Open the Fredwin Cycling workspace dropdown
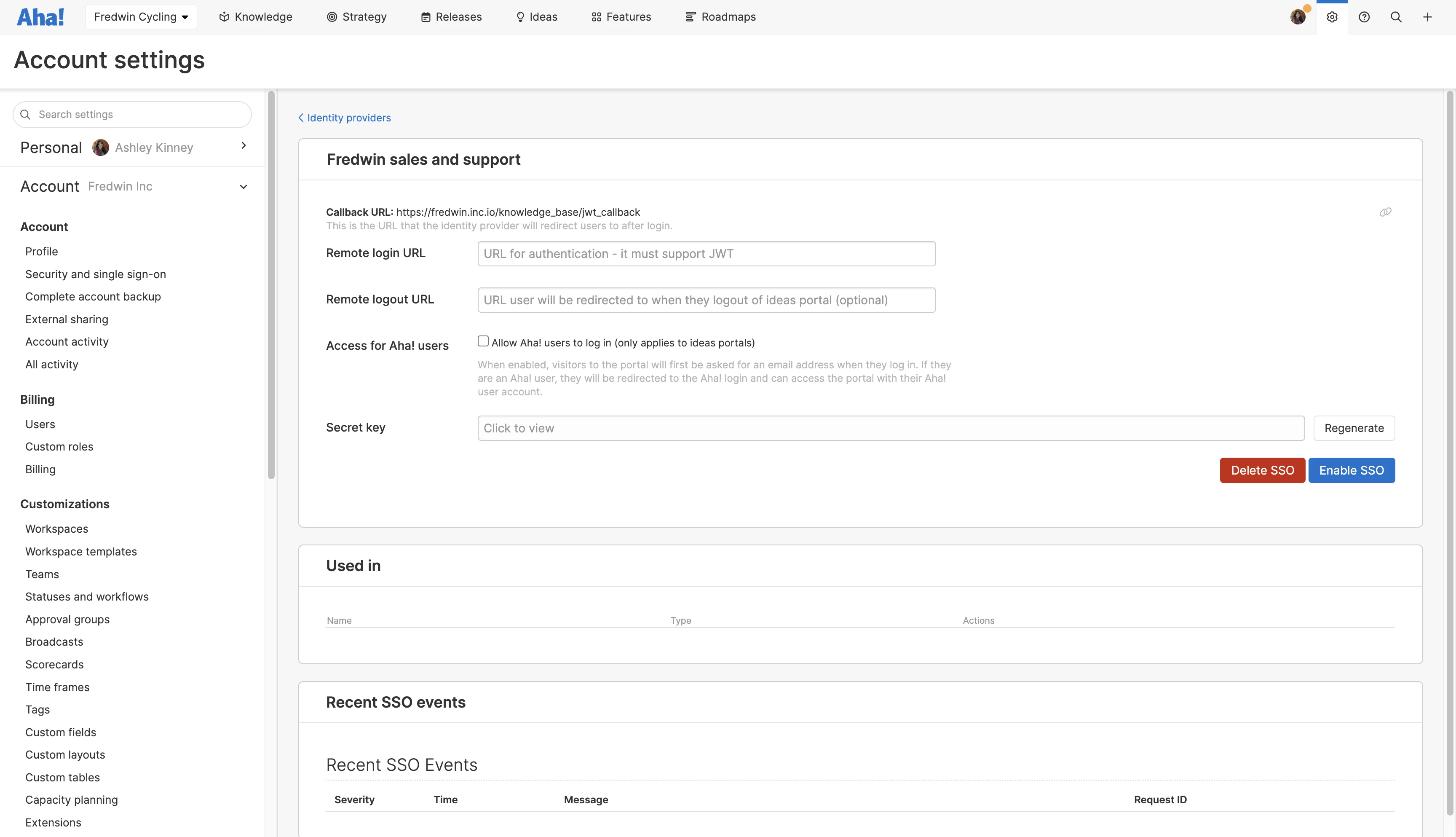 (x=141, y=17)
